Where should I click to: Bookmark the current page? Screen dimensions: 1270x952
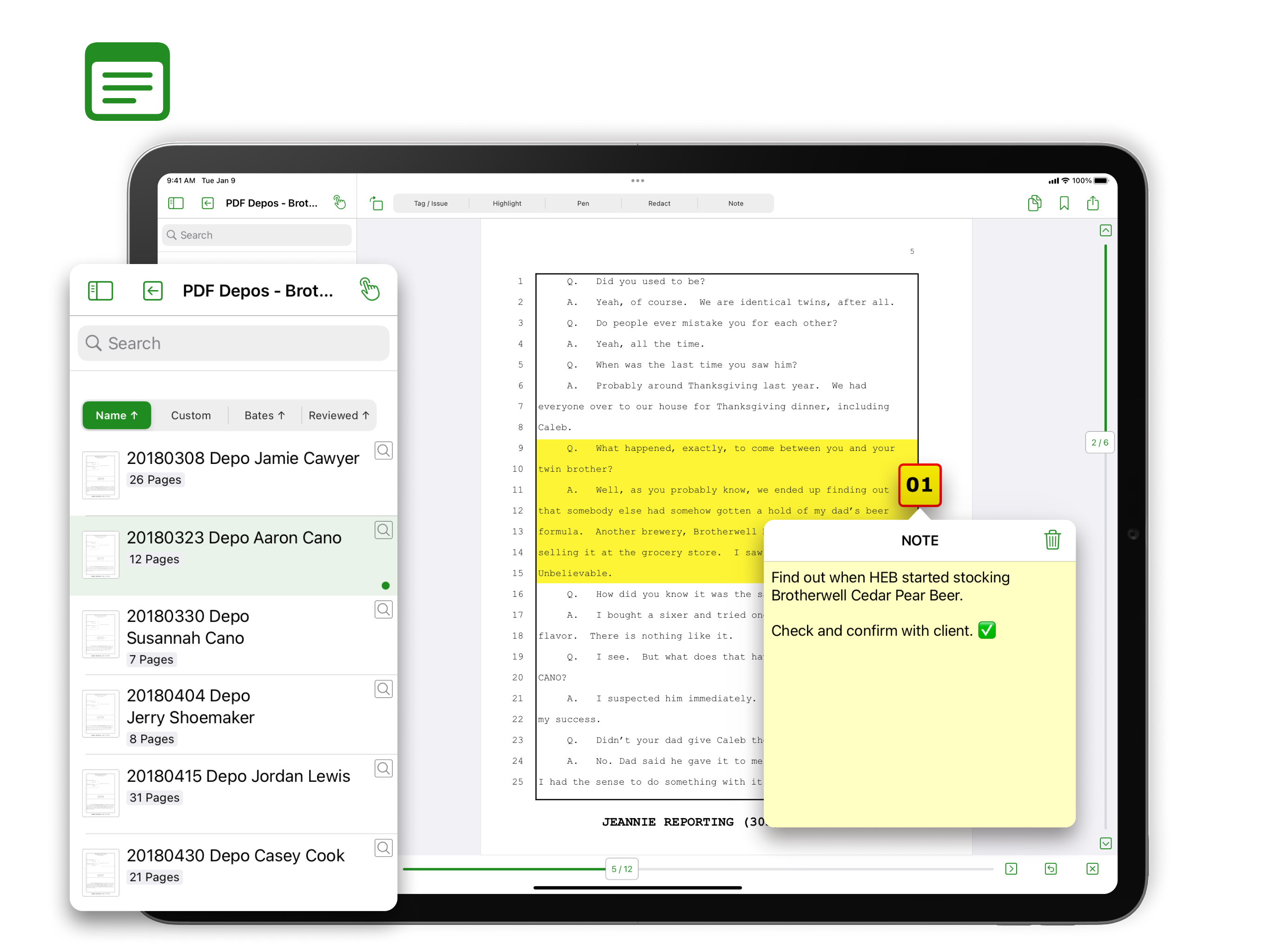coord(1064,203)
